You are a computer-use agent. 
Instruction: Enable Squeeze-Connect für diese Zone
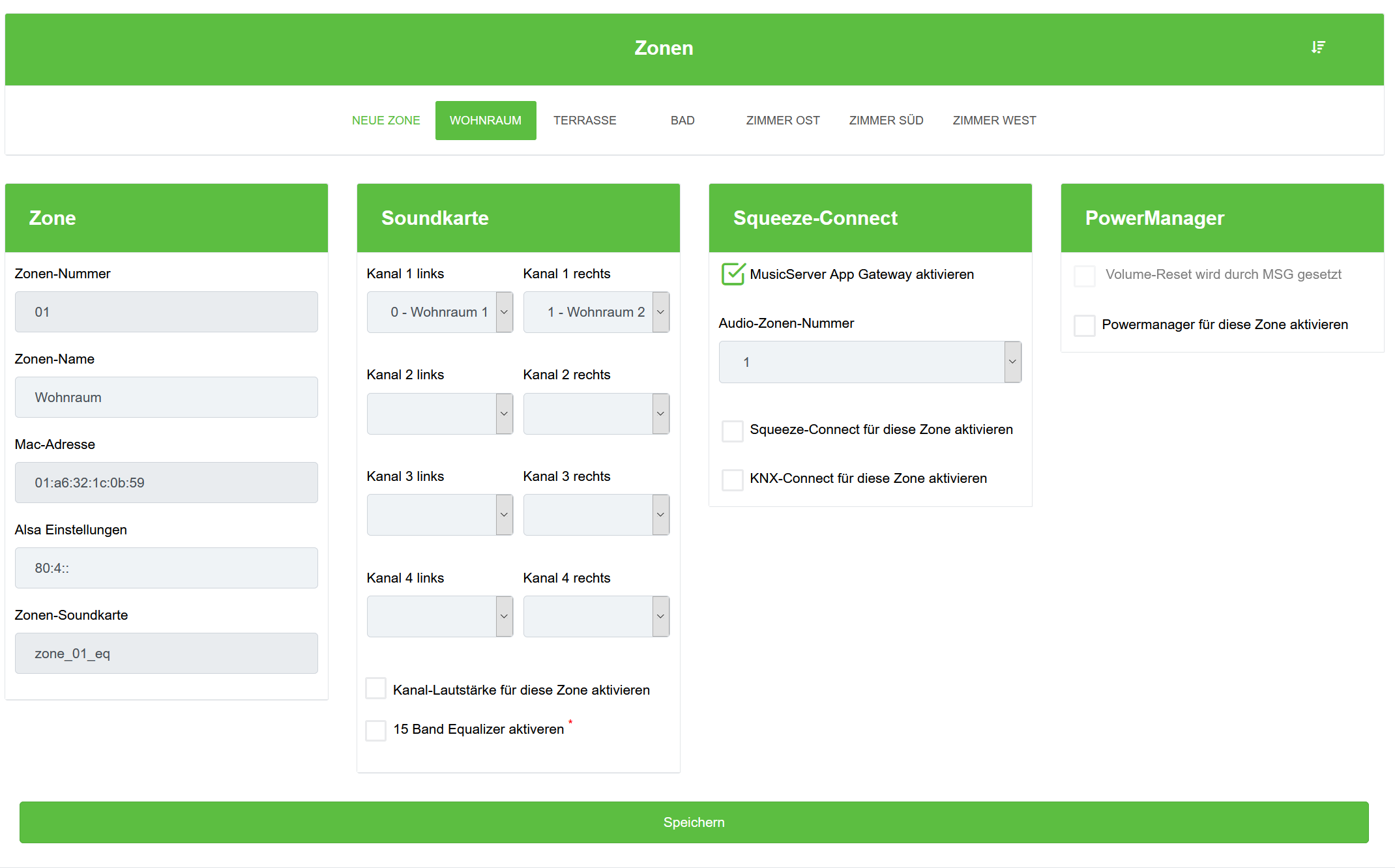pos(733,431)
